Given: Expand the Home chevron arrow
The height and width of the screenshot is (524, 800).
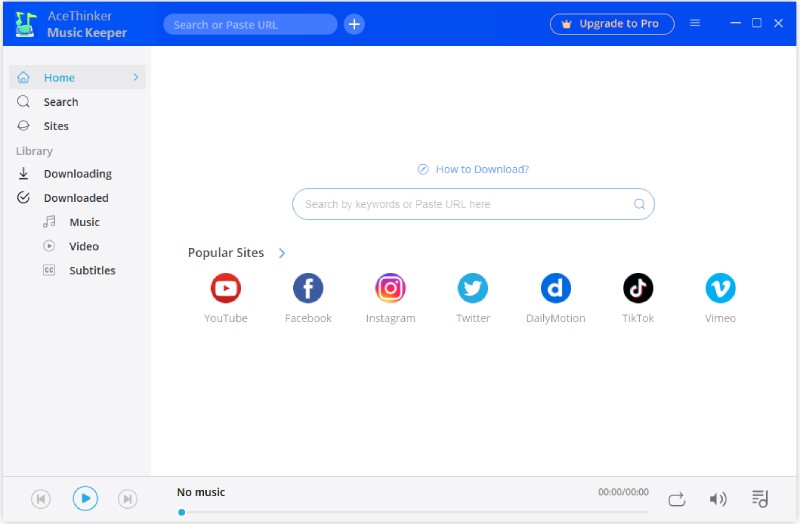Looking at the screenshot, I should pos(136,77).
